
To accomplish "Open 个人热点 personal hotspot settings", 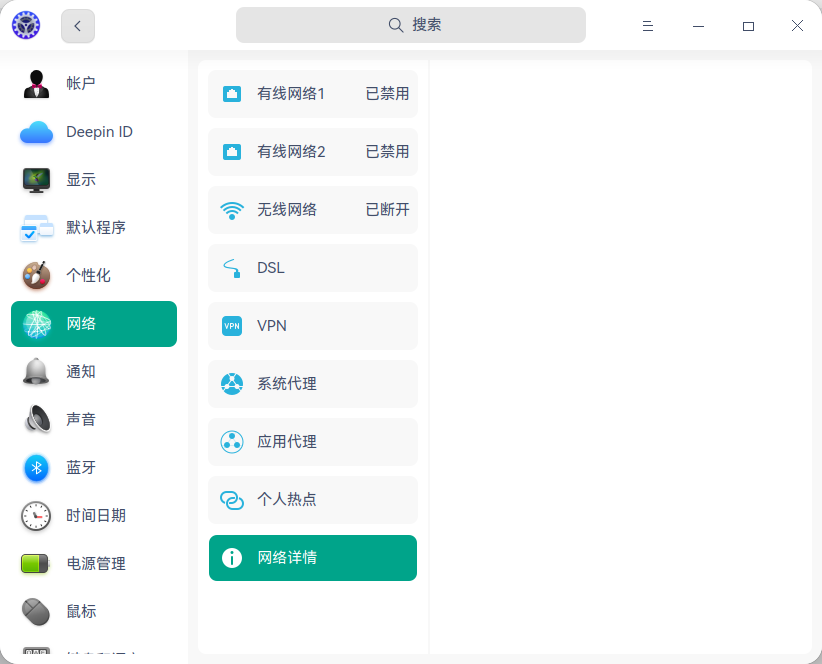I will point(313,500).
